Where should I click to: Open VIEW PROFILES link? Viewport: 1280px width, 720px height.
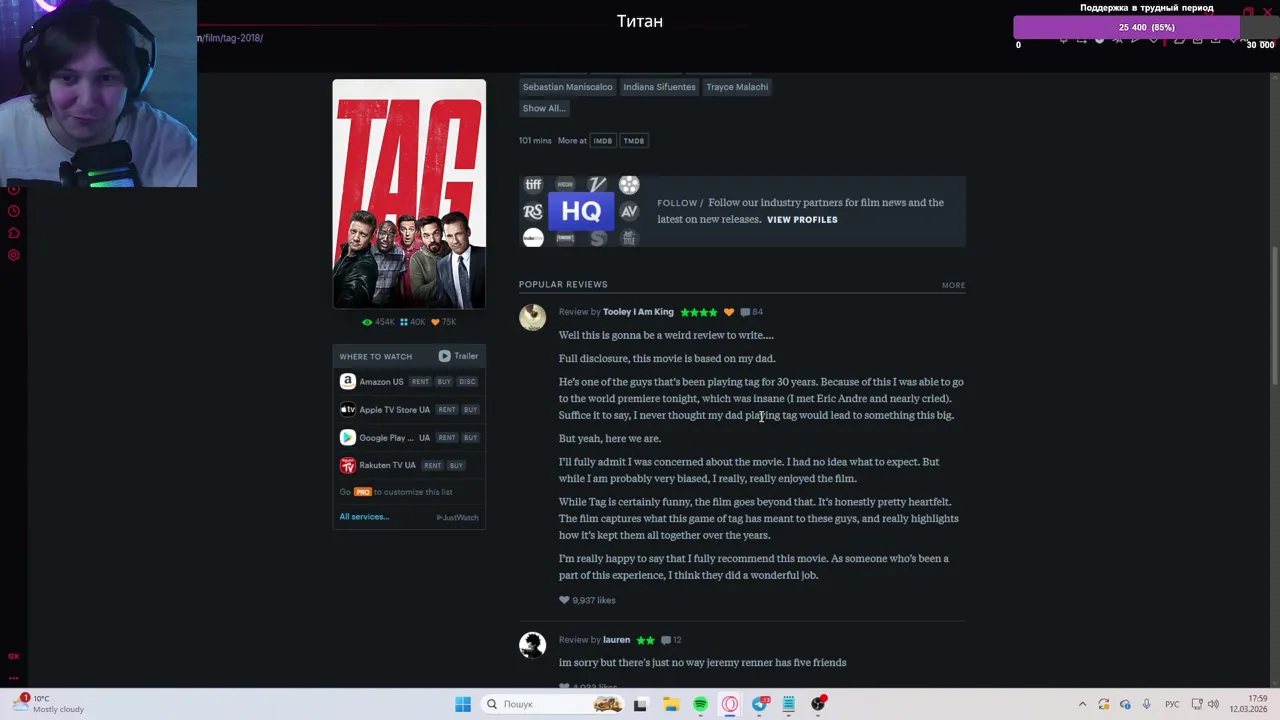(x=802, y=219)
